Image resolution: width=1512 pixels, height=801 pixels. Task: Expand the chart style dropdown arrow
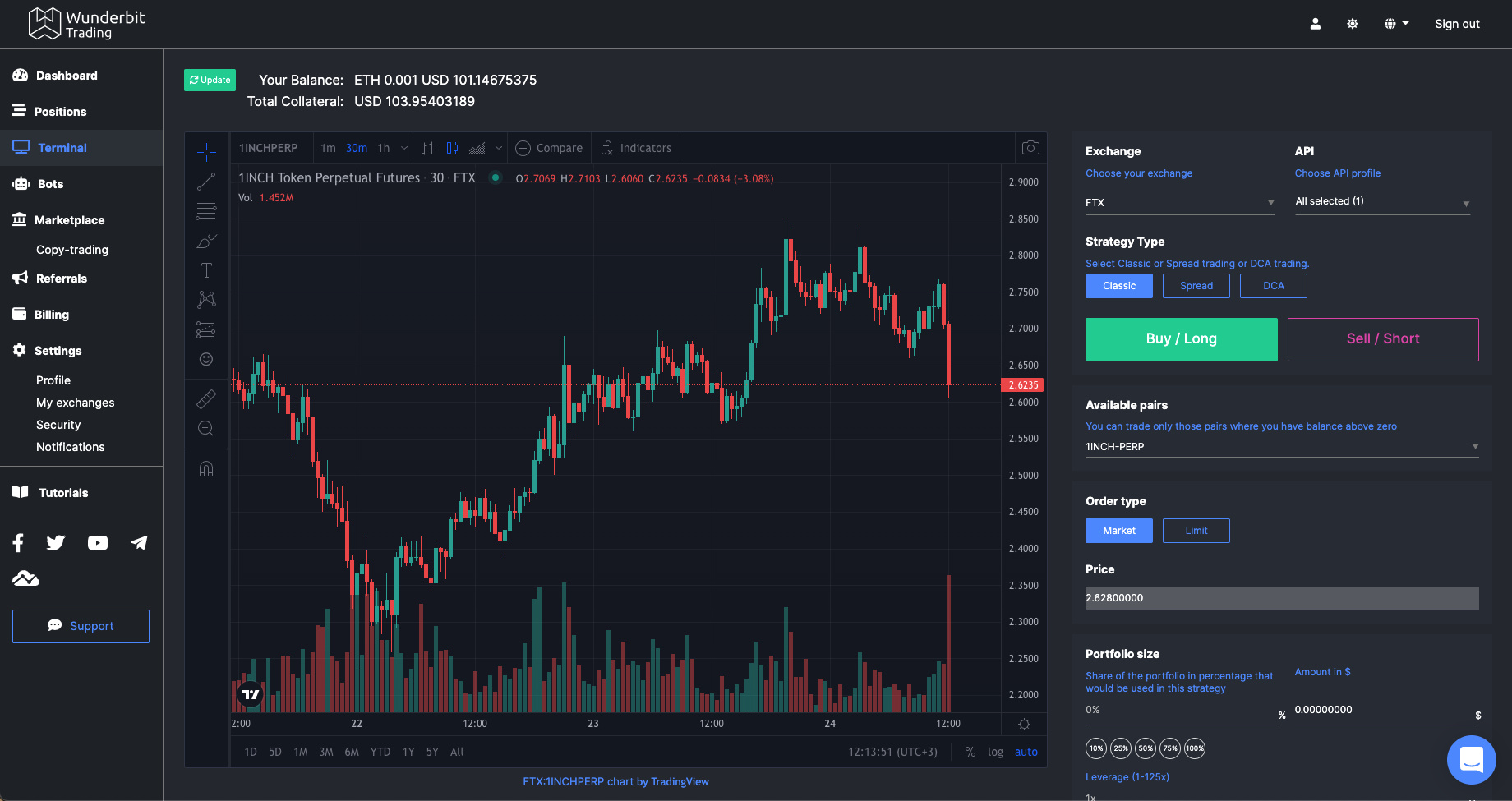(499, 148)
